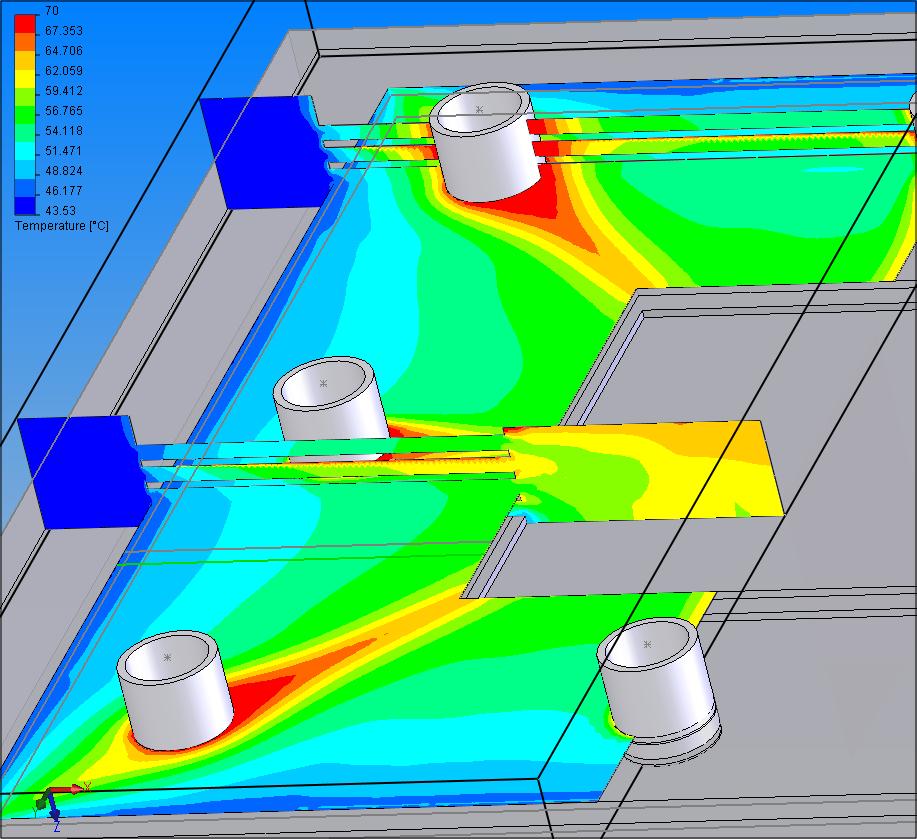Click the legend minimum value 43.53
917x839 pixels.
pyautogui.click(x=59, y=210)
